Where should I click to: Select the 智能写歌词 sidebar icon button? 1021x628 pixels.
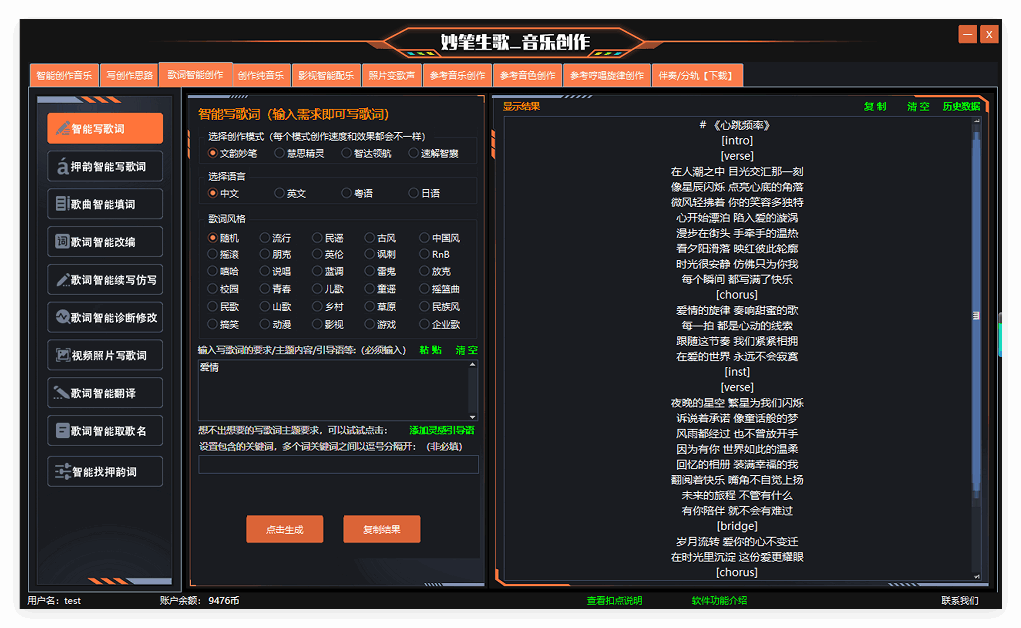(x=105, y=128)
